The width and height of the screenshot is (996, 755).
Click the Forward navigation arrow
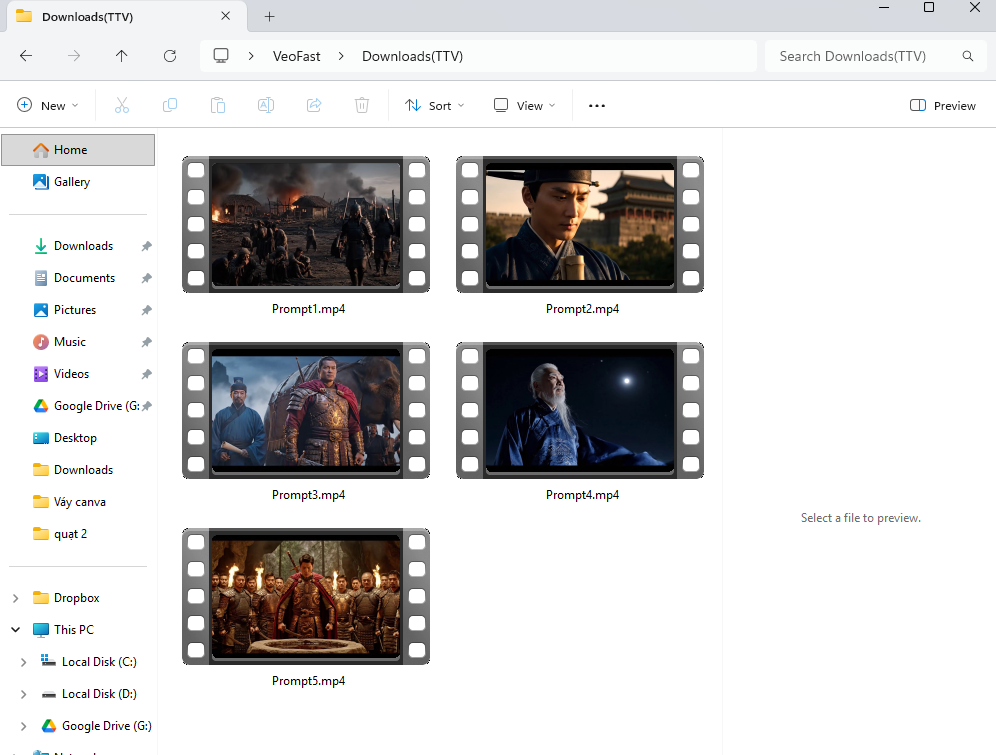tap(74, 56)
